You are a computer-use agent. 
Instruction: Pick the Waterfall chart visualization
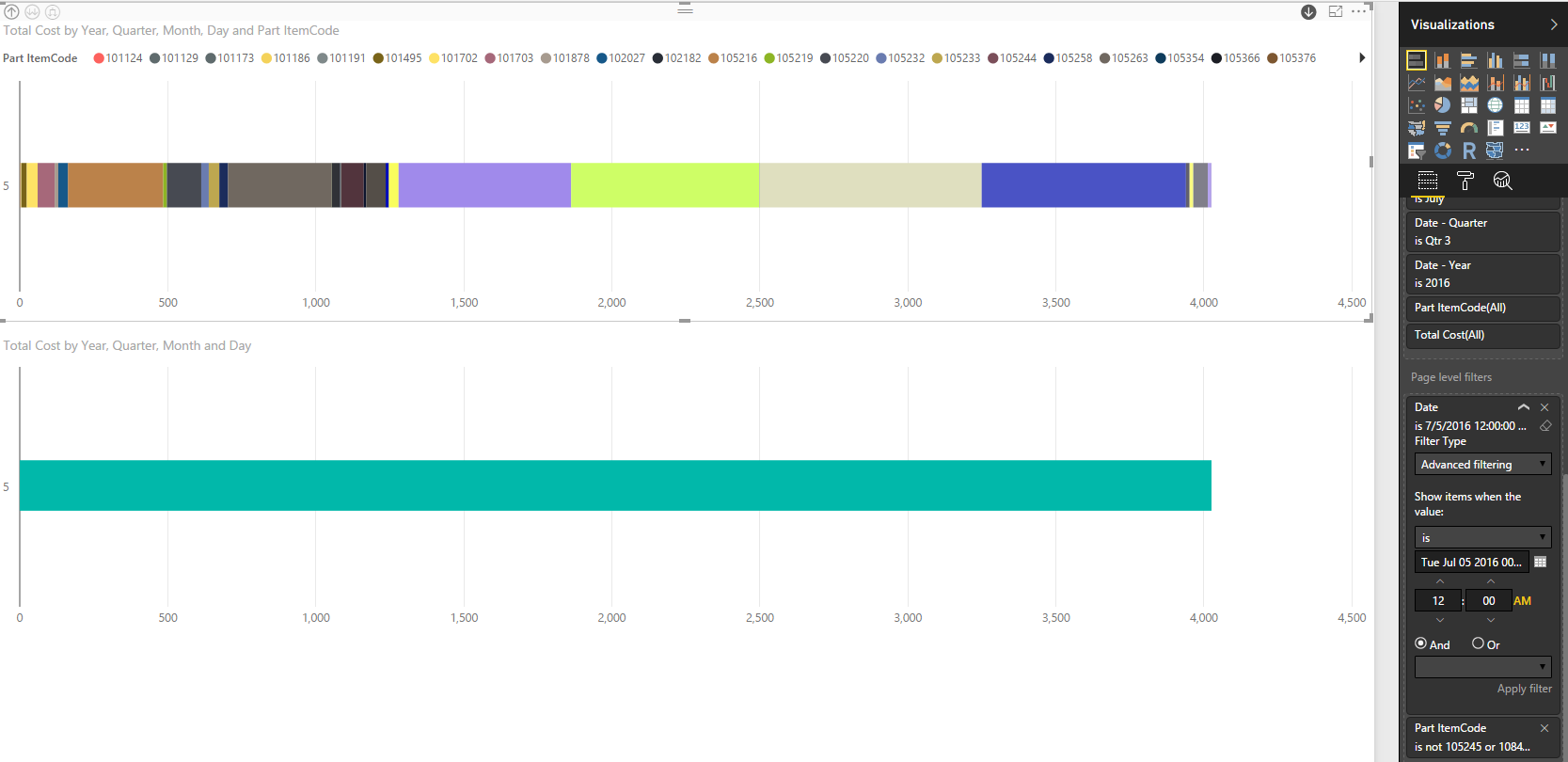pos(1547,83)
